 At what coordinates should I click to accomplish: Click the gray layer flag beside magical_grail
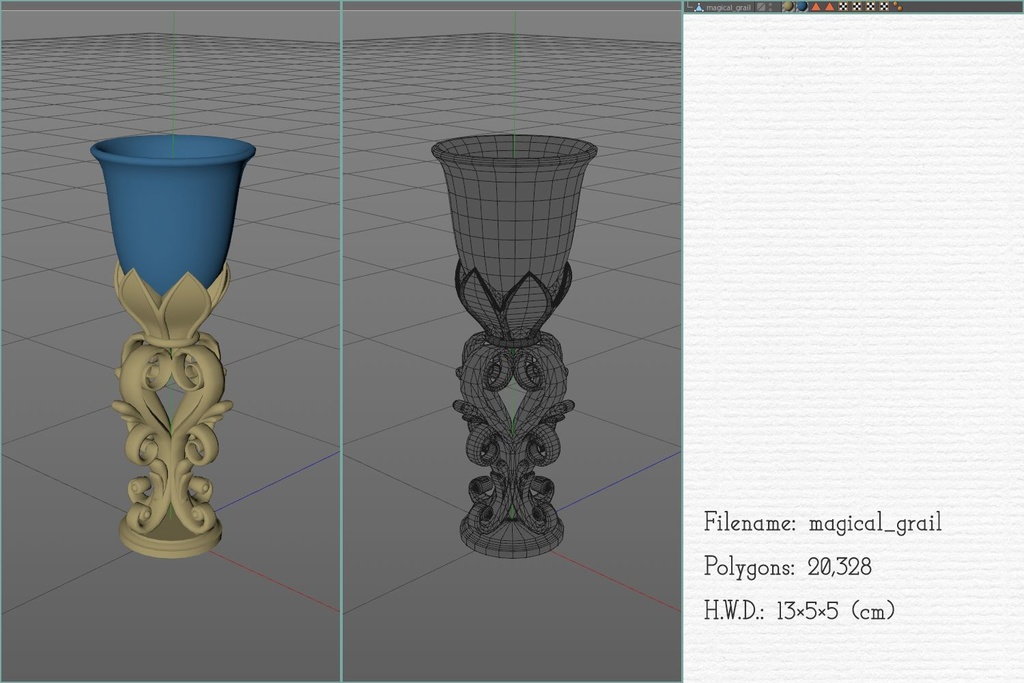tap(761, 7)
